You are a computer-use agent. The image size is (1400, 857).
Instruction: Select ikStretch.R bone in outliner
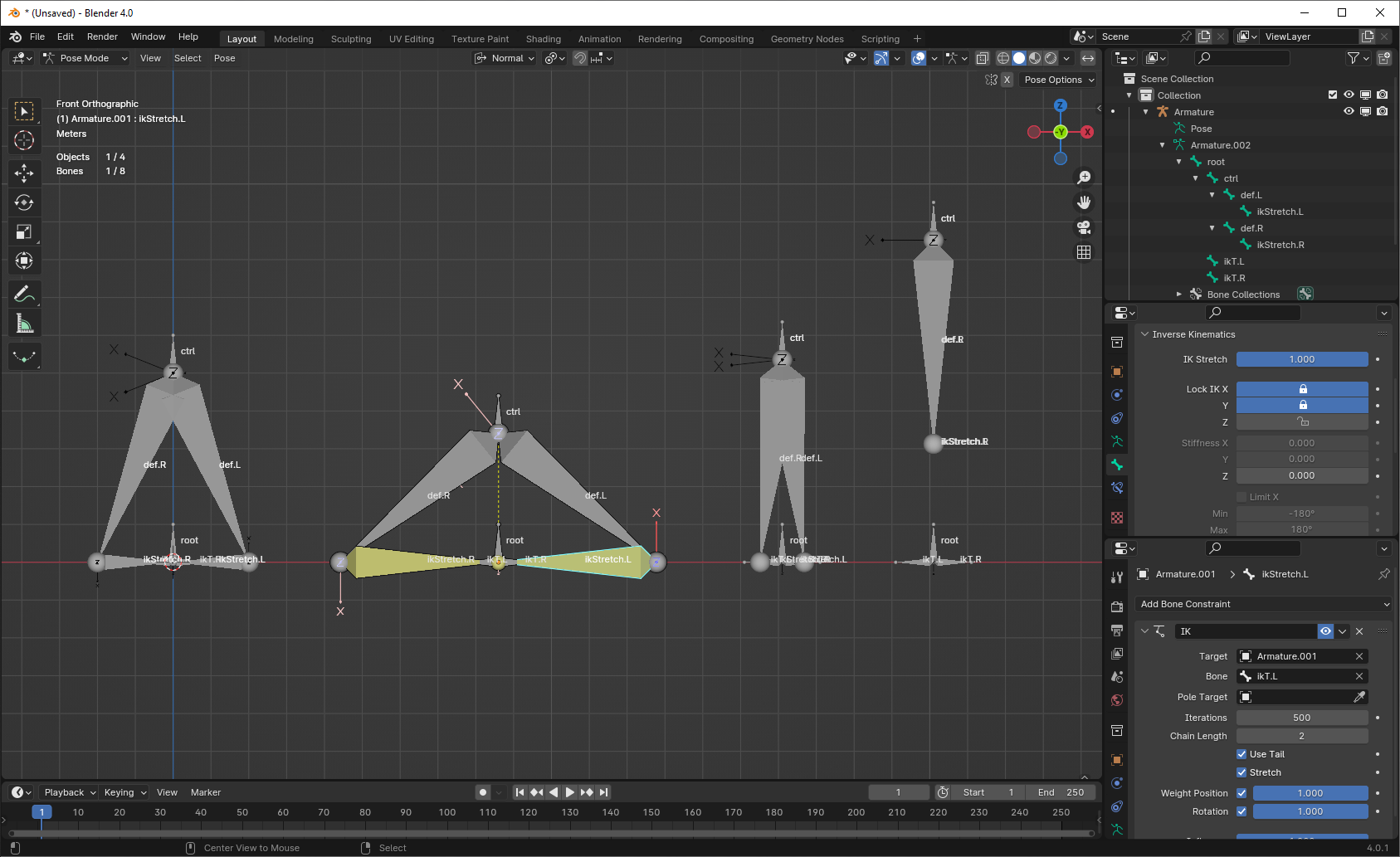pyautogui.click(x=1280, y=245)
